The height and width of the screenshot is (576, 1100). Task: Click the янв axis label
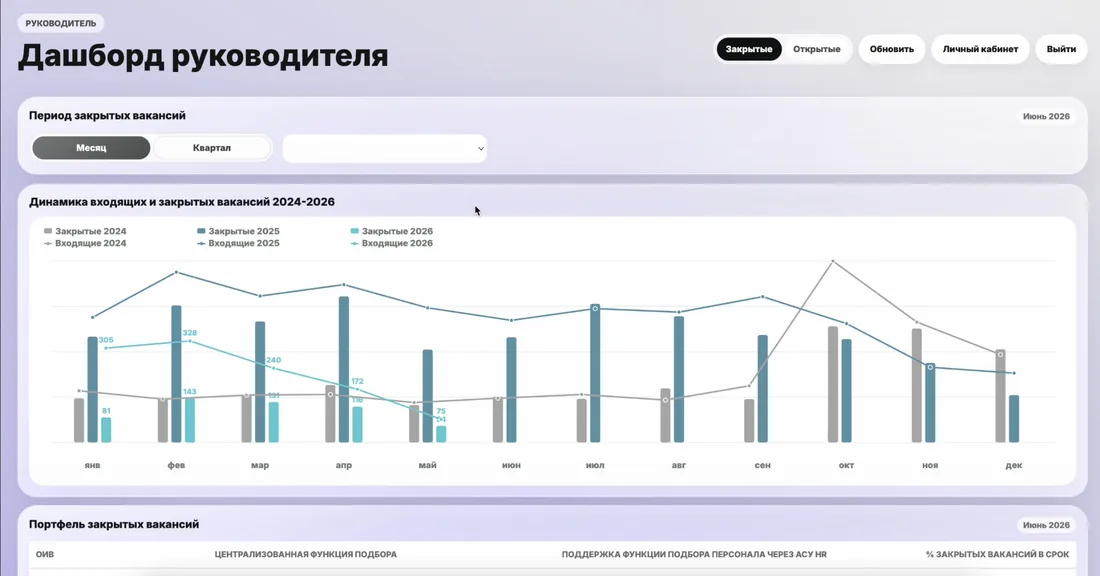tap(93, 465)
